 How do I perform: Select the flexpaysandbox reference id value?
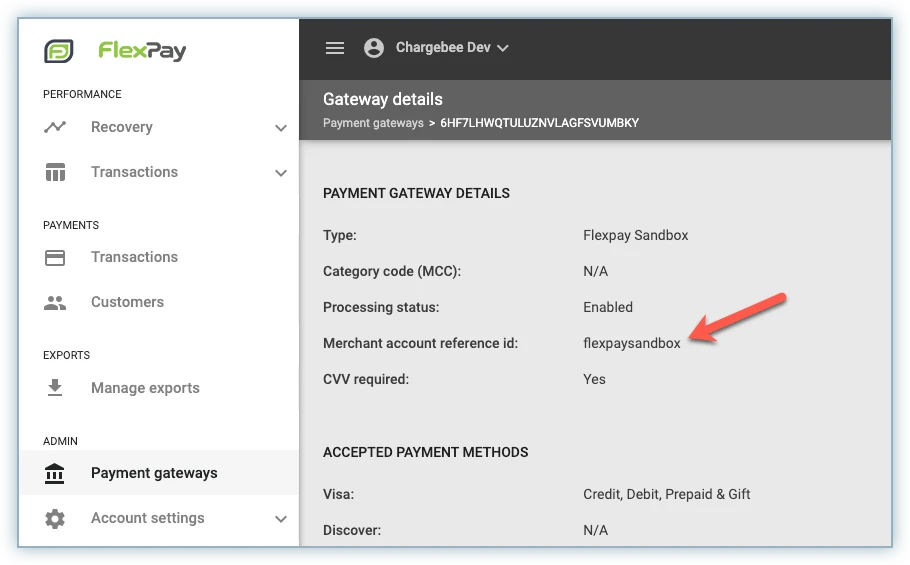click(x=631, y=343)
